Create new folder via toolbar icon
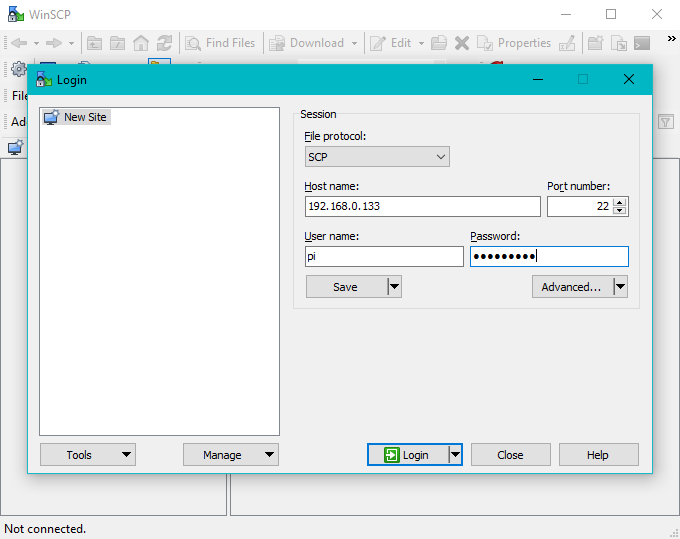Viewport: 680px width, 539px height. click(x=595, y=43)
